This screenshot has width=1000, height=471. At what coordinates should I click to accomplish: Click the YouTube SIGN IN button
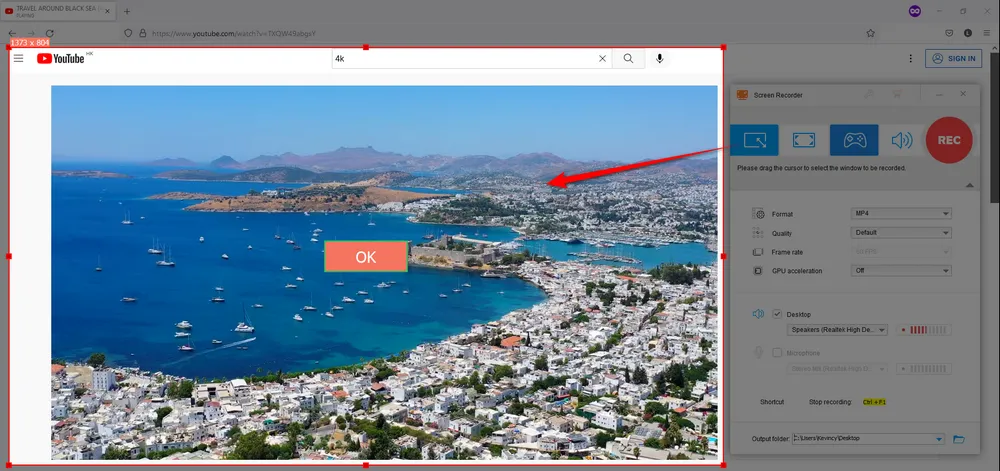(953, 59)
